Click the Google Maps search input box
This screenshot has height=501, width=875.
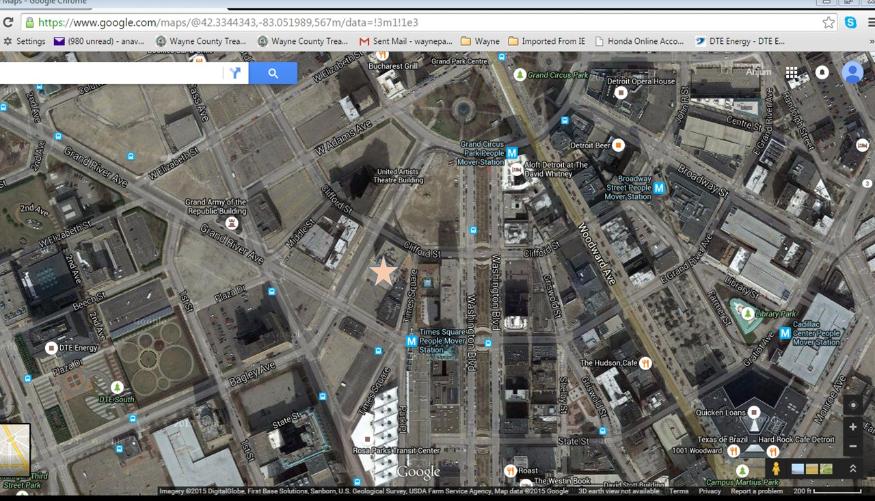[110, 73]
